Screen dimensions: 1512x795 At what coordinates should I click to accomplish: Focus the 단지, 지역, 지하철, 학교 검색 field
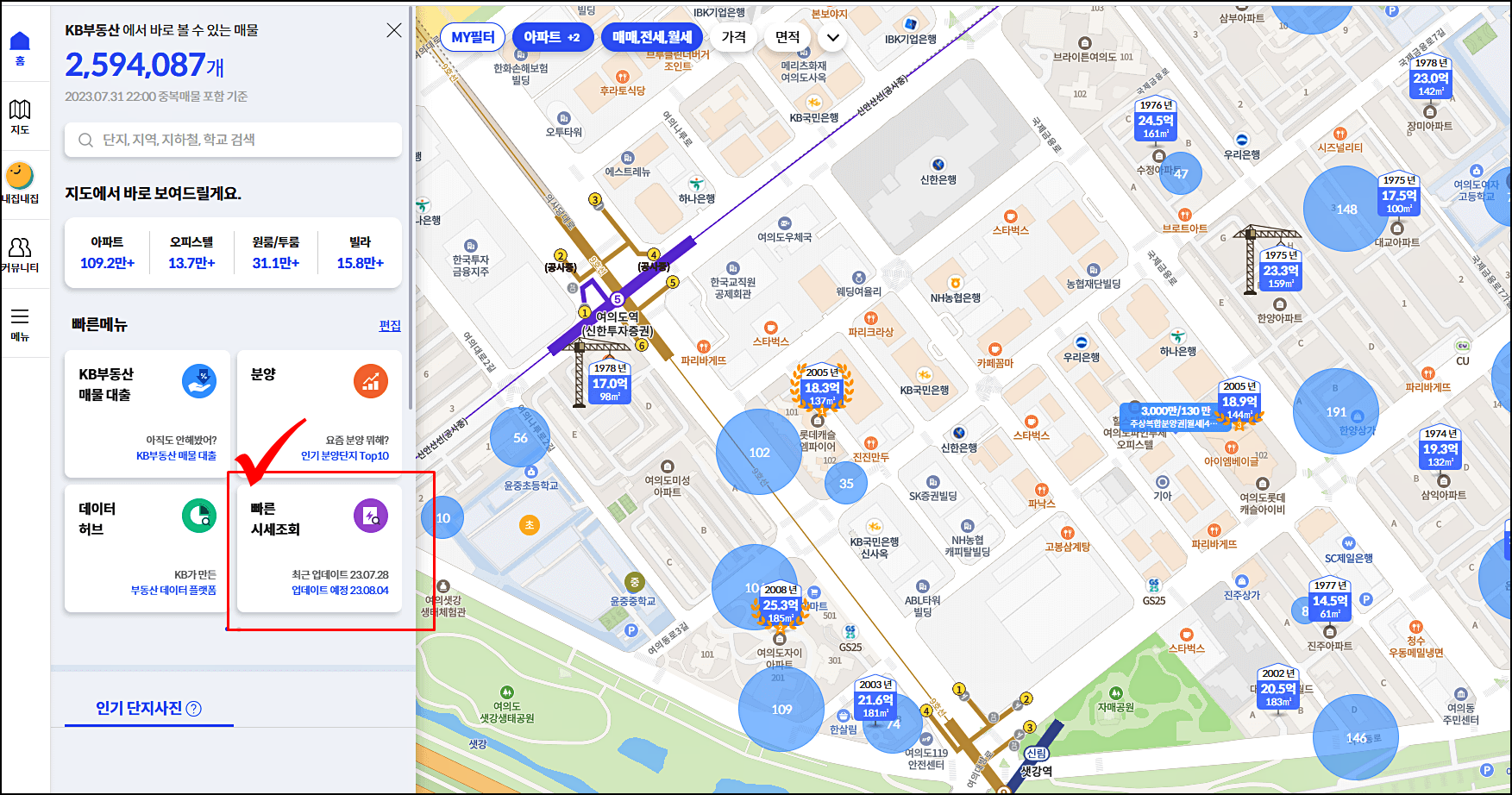[233, 140]
